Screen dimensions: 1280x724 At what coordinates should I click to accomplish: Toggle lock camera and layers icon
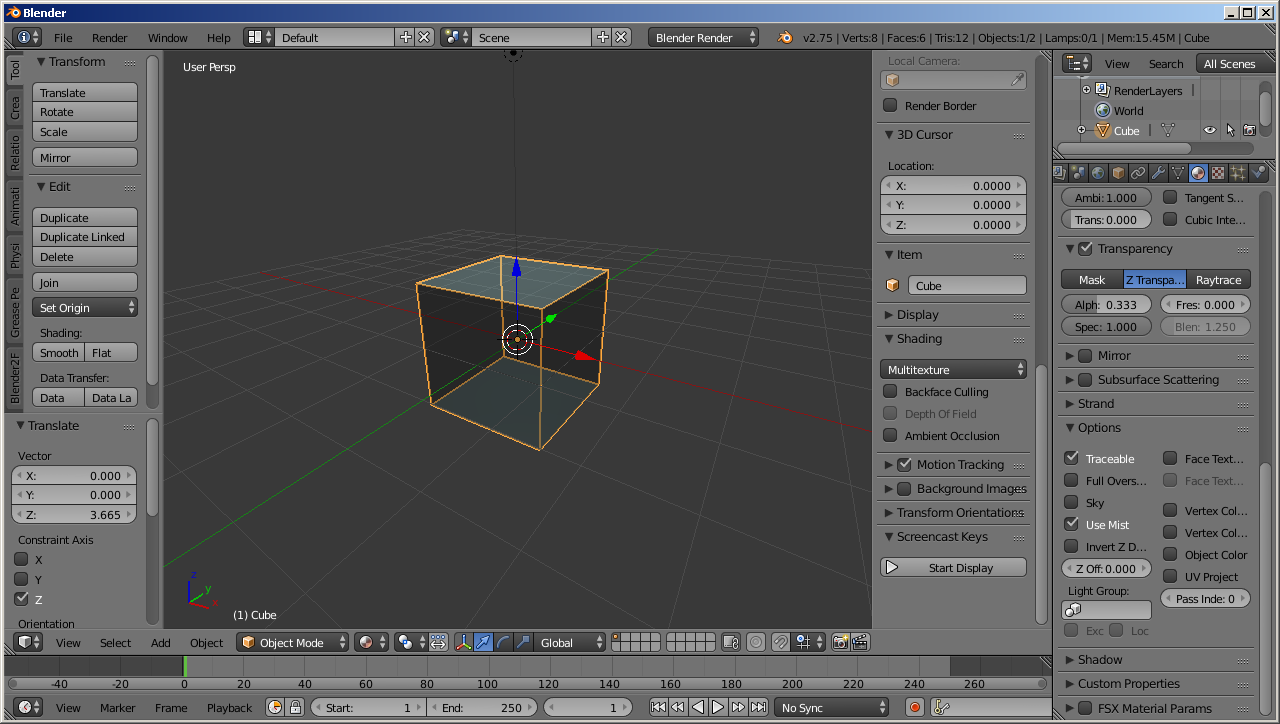[x=731, y=642]
